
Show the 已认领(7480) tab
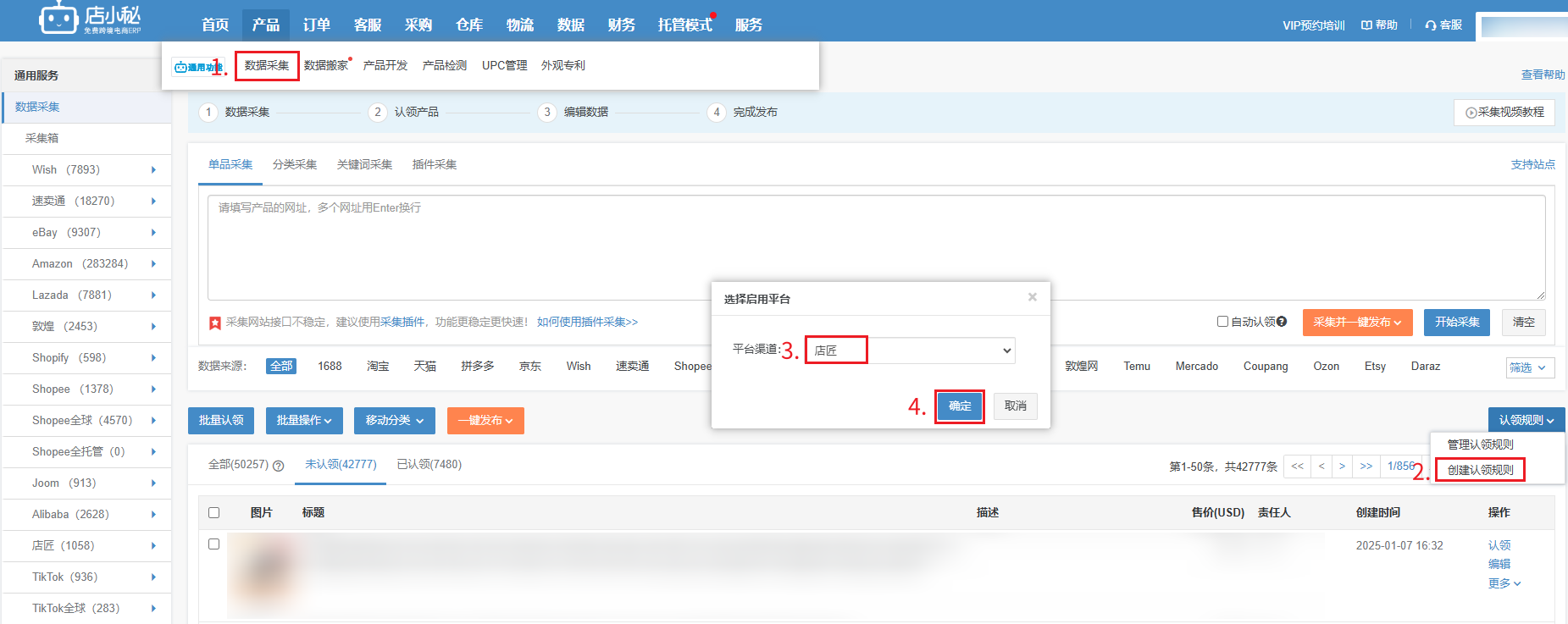[429, 465]
